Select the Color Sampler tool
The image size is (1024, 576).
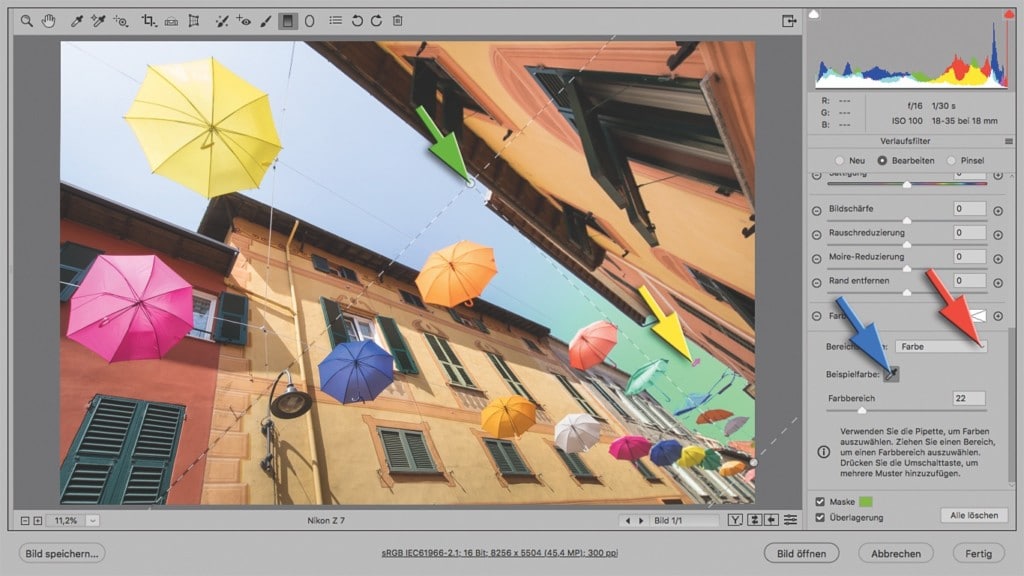tap(98, 21)
